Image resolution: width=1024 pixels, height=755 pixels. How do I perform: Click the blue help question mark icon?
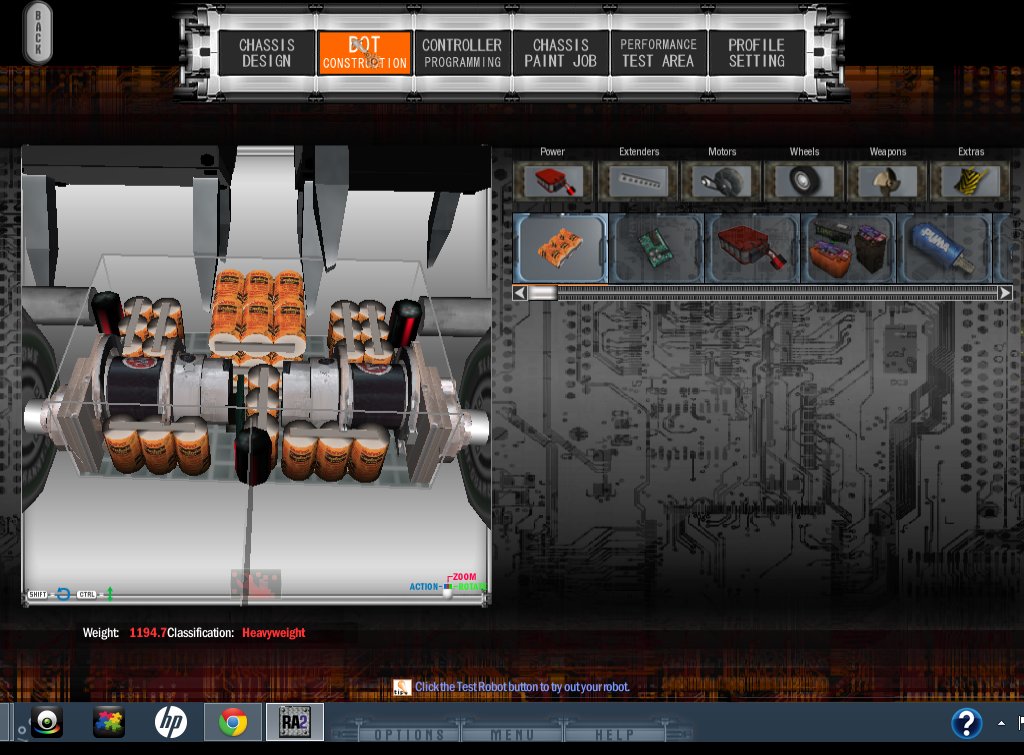[x=967, y=723]
